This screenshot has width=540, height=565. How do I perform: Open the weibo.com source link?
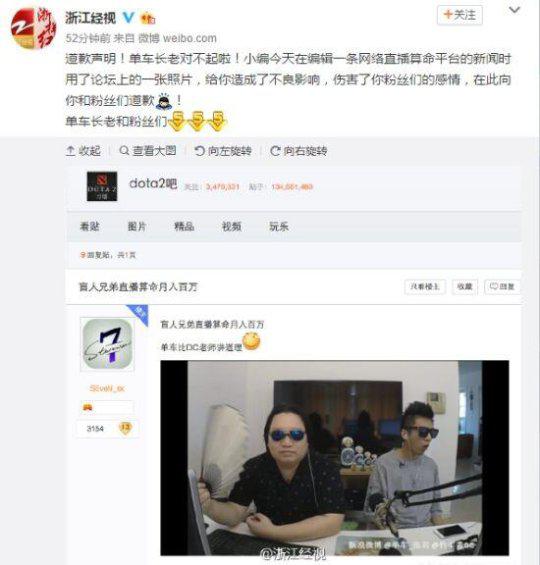[x=189, y=38]
